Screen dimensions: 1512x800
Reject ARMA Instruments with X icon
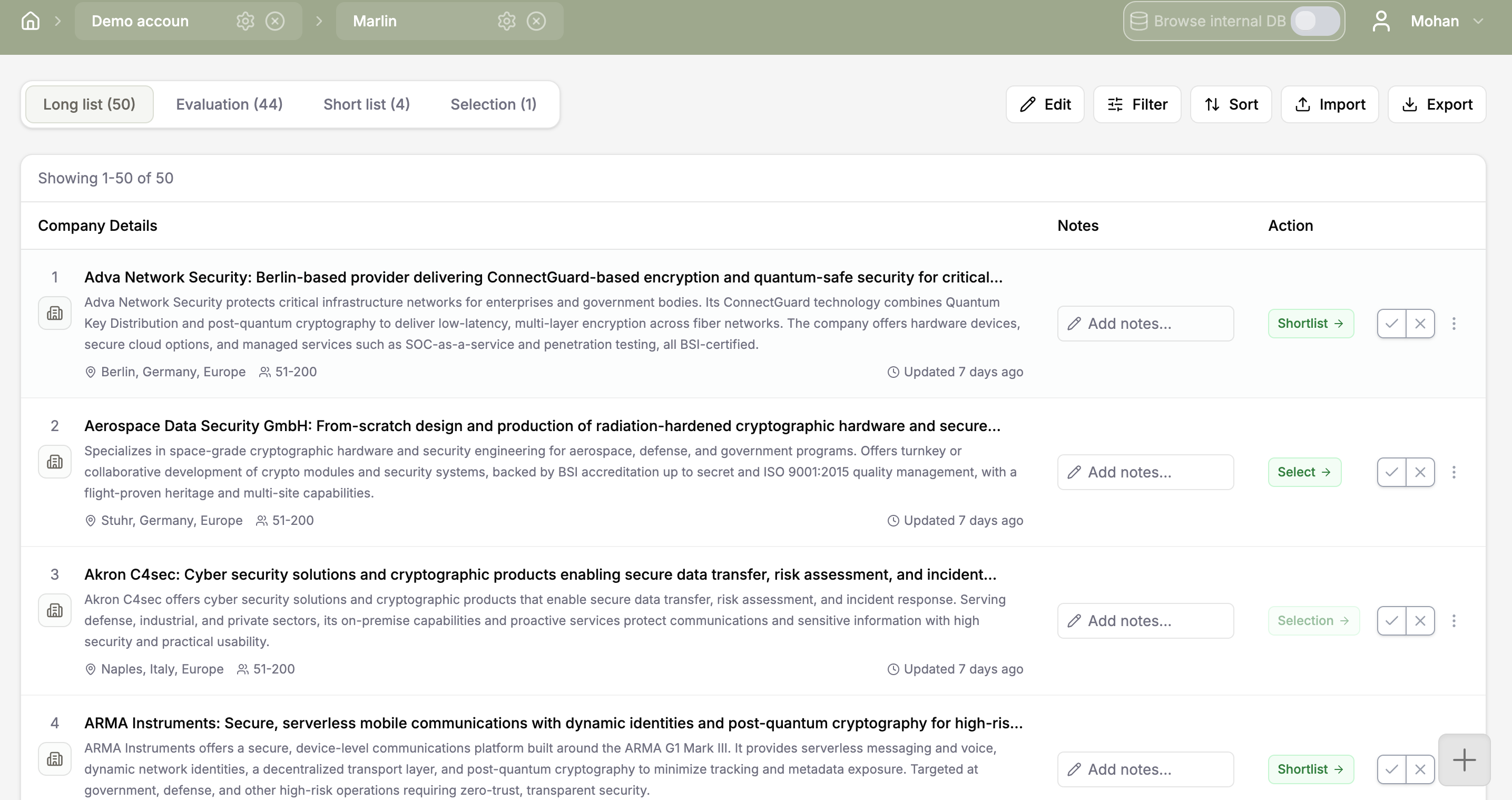(1420, 769)
